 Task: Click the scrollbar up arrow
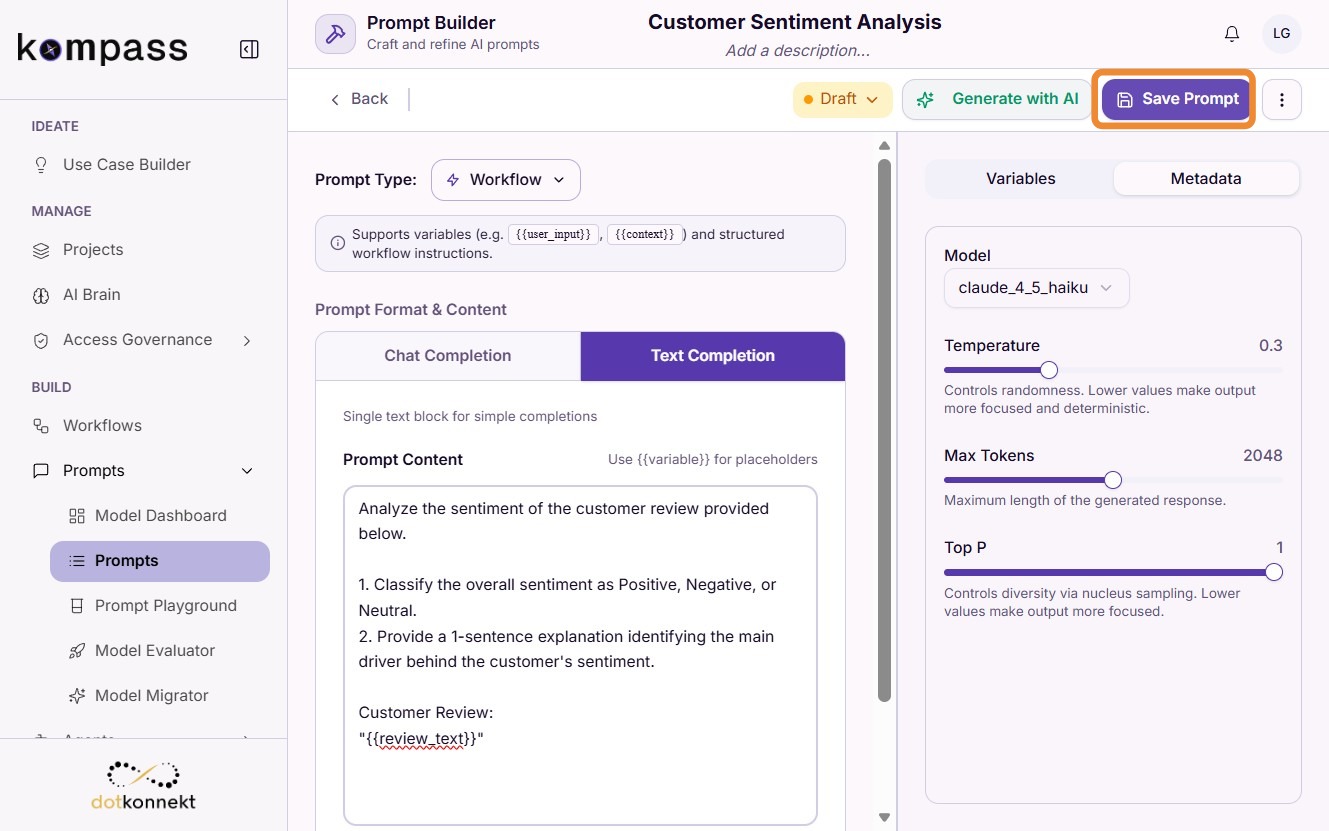click(884, 145)
